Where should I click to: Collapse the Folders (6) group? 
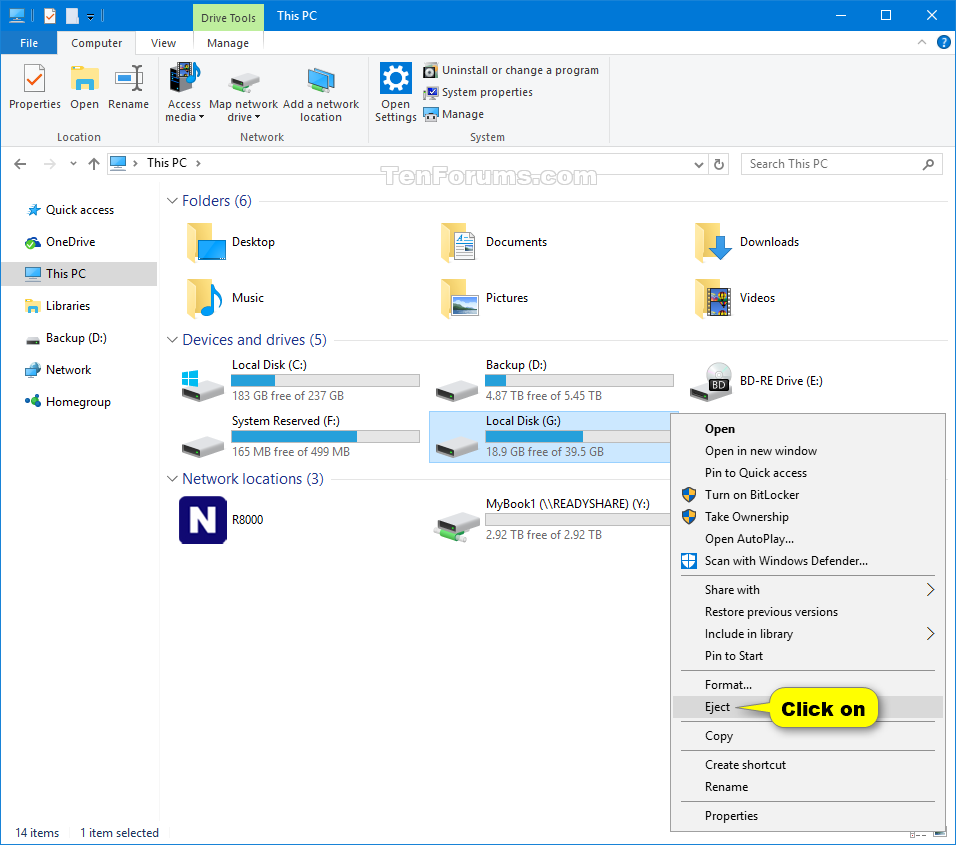[x=172, y=201]
